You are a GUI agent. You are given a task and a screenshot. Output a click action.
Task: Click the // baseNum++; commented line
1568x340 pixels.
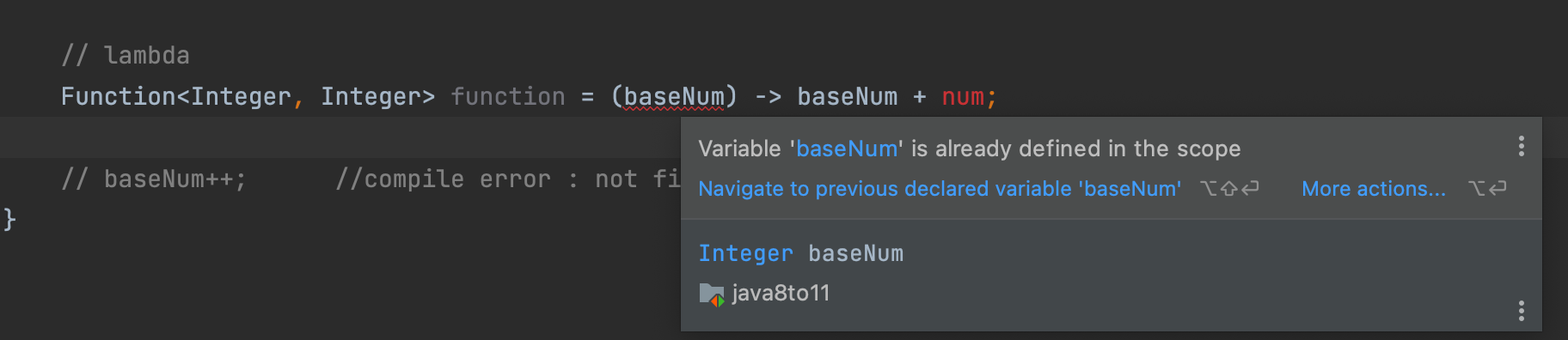pos(154,179)
